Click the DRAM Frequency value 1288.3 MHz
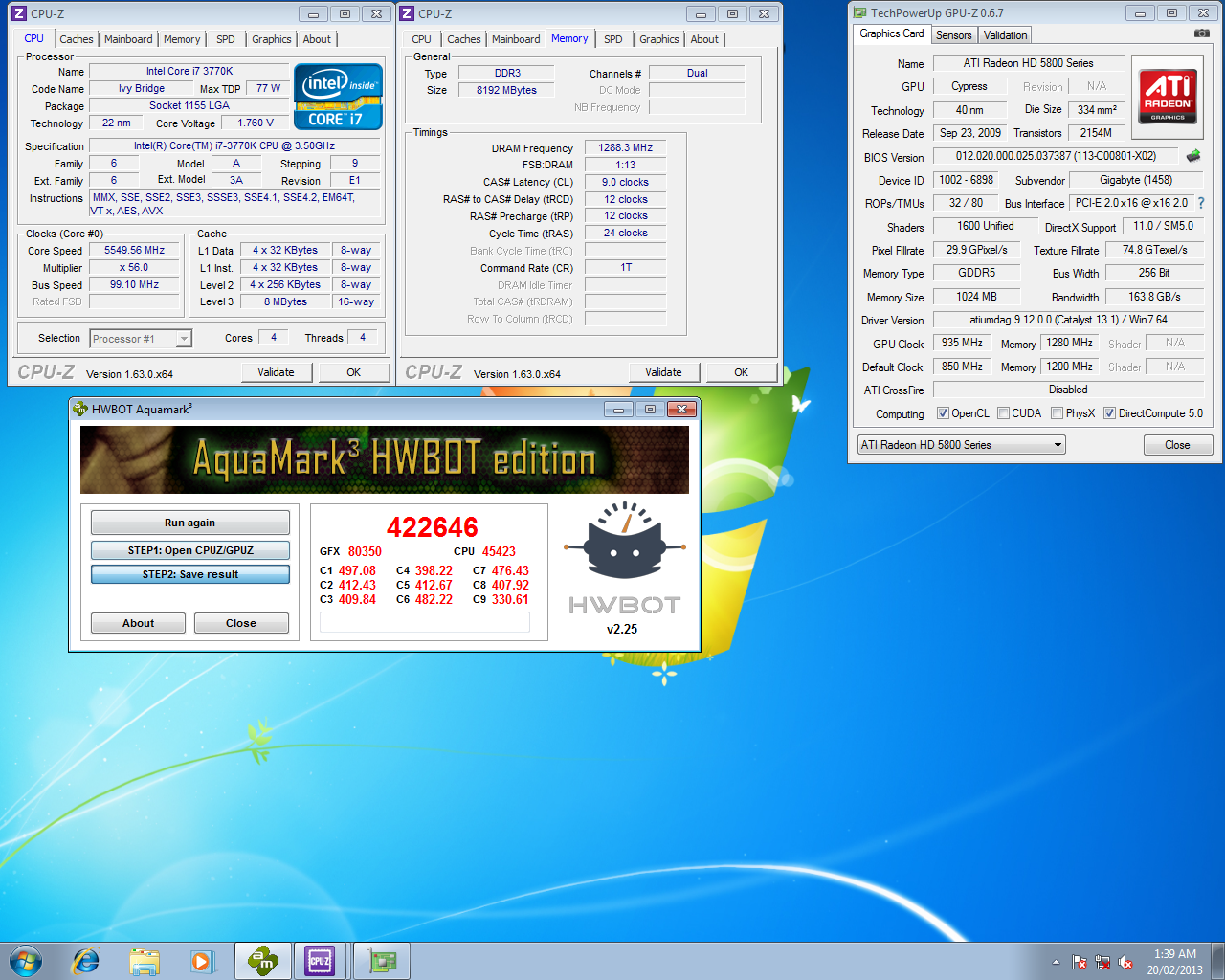 625,147
